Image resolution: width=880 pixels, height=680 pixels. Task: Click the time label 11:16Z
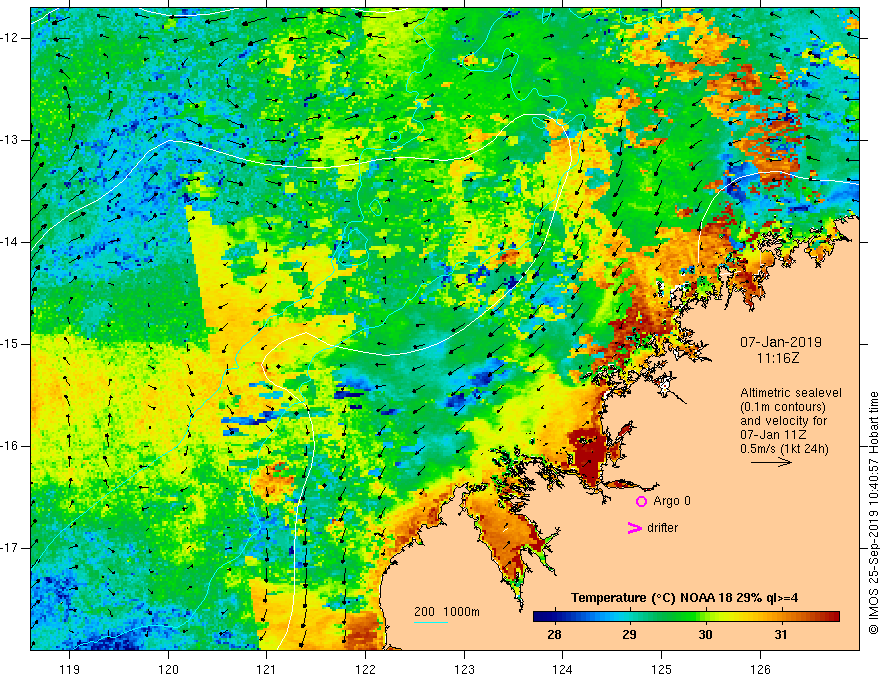click(x=778, y=358)
